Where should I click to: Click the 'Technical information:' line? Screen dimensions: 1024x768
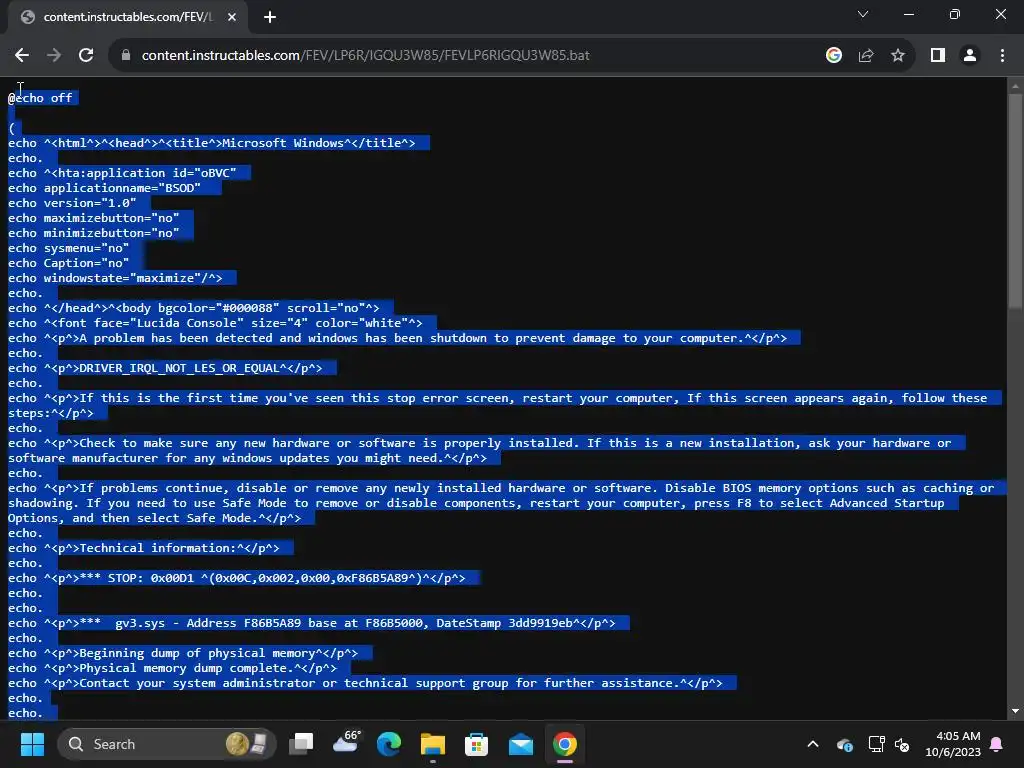[144, 548]
